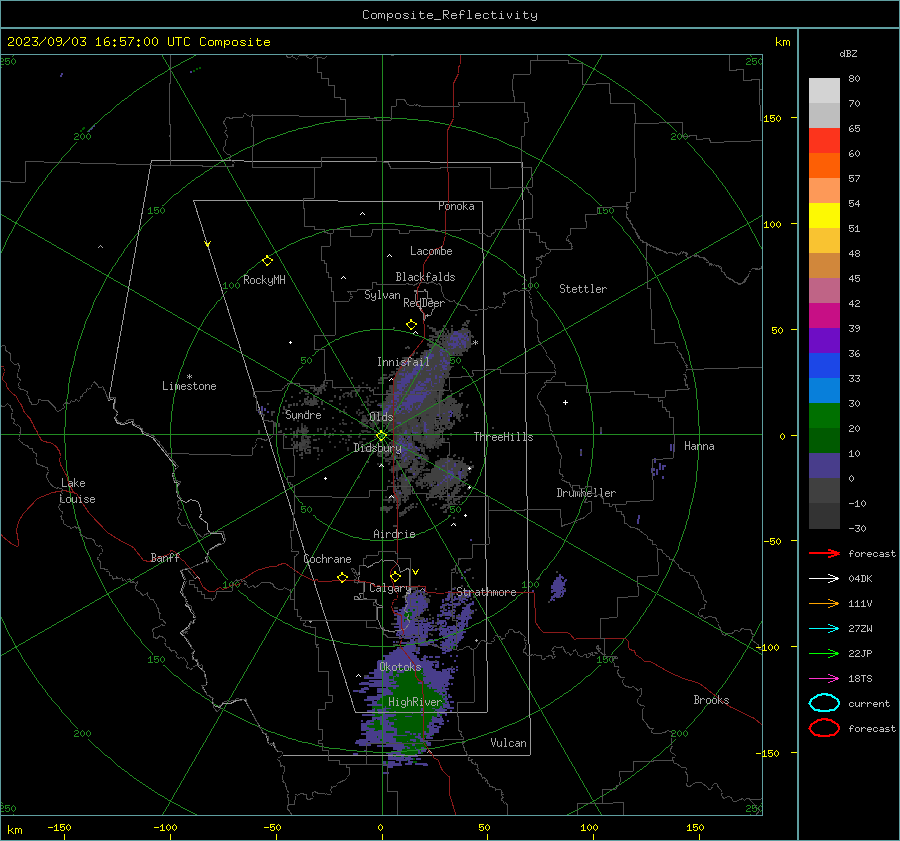Click the Banff city label
900x841 pixels.
tap(165, 557)
